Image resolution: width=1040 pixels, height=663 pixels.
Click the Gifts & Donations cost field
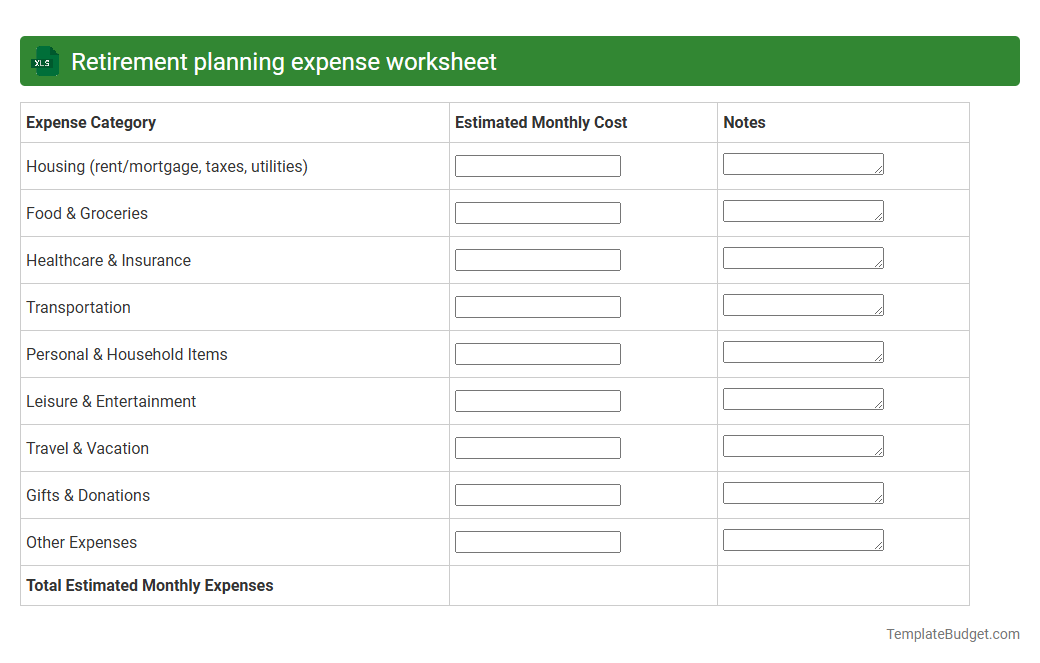(x=537, y=494)
